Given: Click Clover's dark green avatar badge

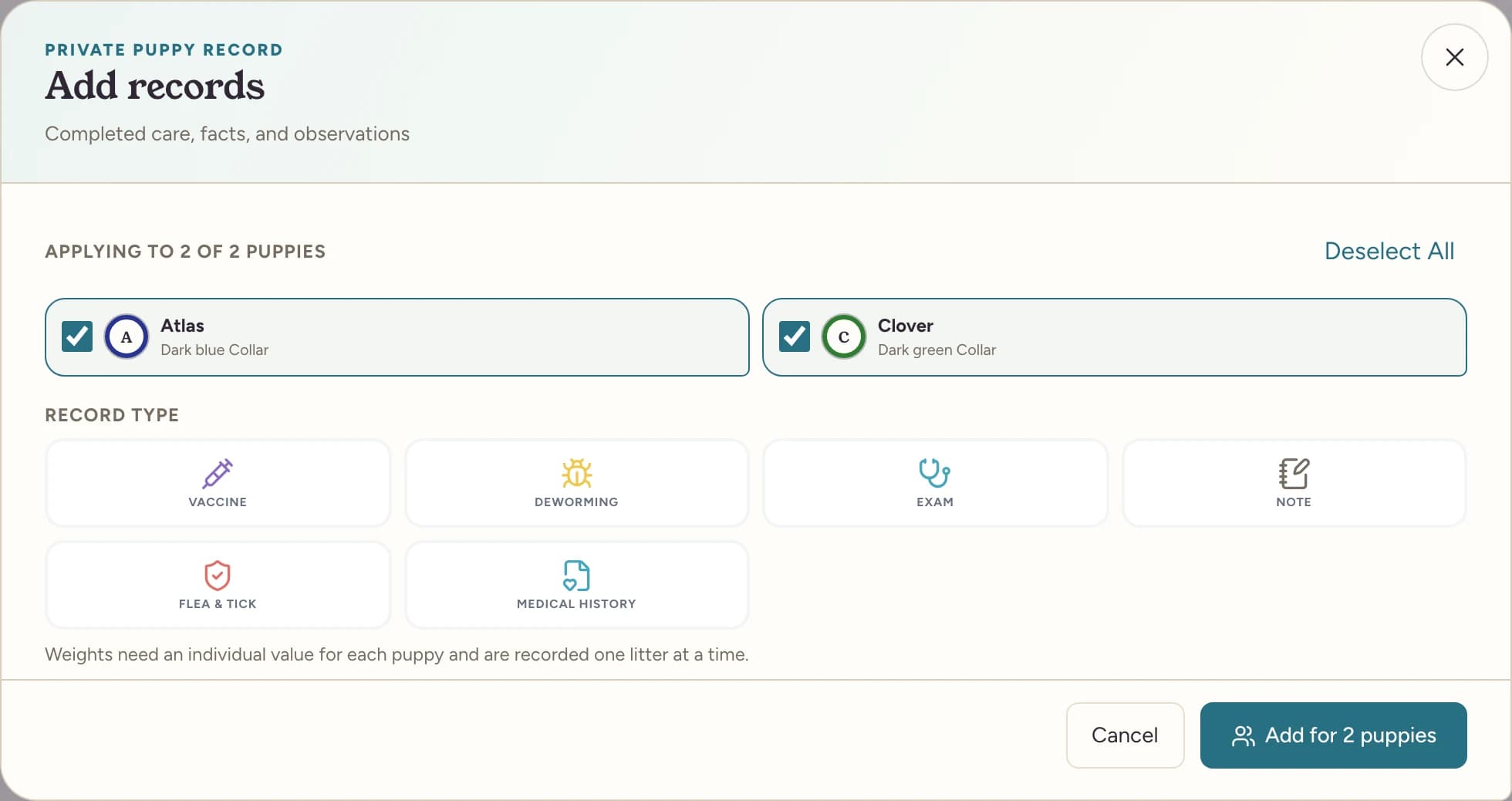Looking at the screenshot, I should tap(844, 336).
